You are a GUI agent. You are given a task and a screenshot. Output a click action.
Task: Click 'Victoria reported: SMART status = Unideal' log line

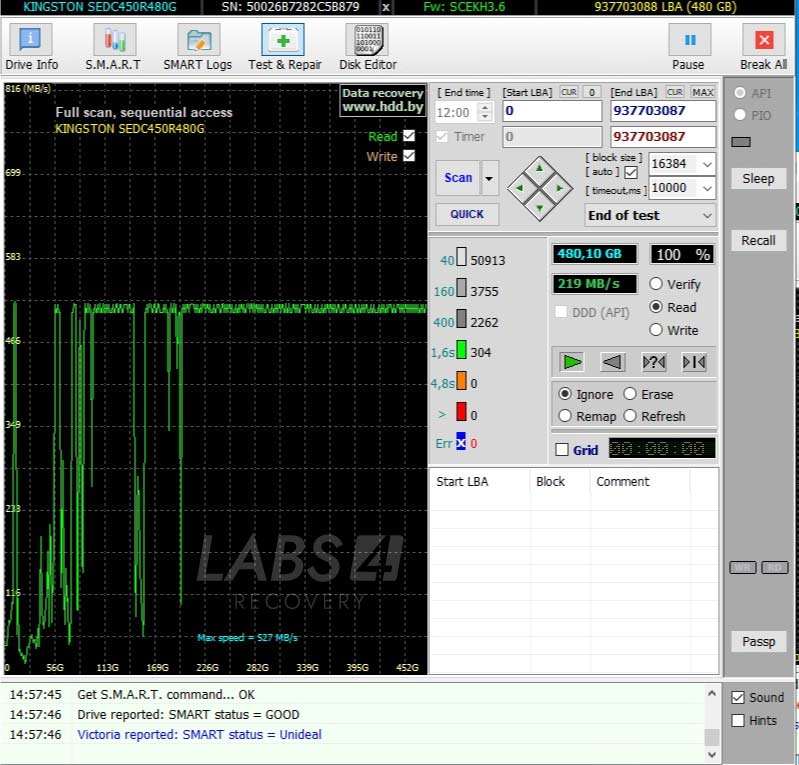pyautogui.click(x=199, y=734)
